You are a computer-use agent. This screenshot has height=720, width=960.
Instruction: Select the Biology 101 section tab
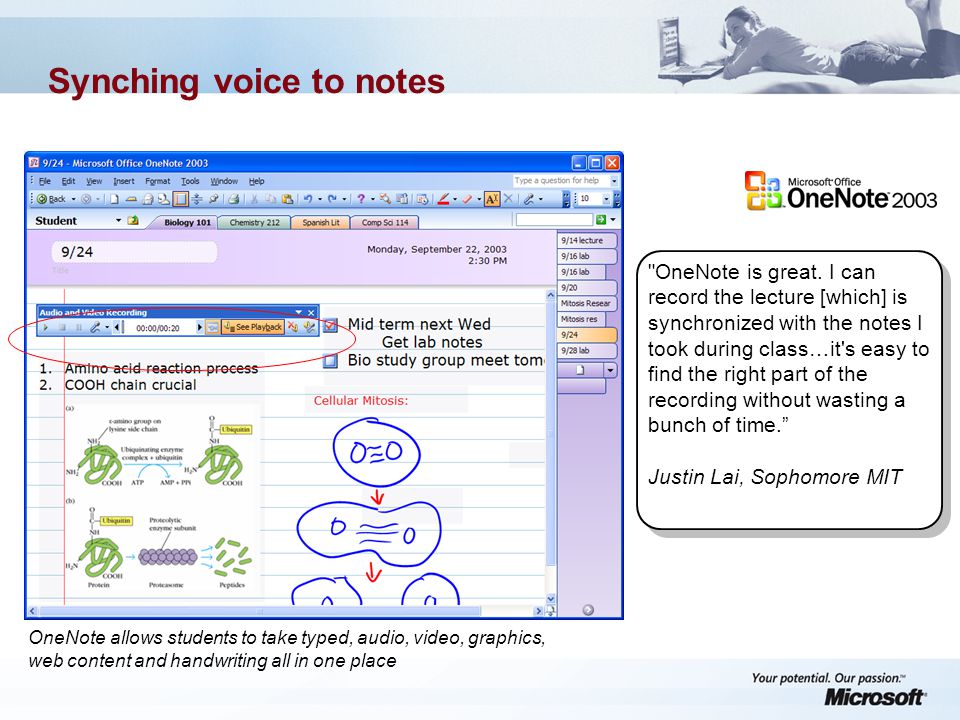[x=187, y=222]
